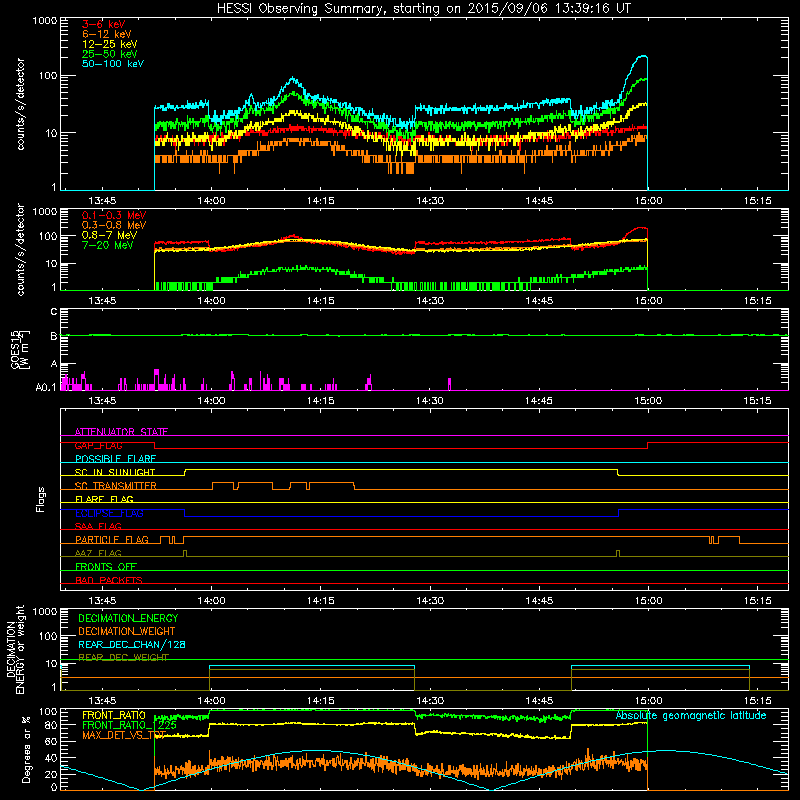Screen dimensions: 800x800
Task: Click the MAX_DET_VS_TOT legend label
Action: click(x=124, y=735)
